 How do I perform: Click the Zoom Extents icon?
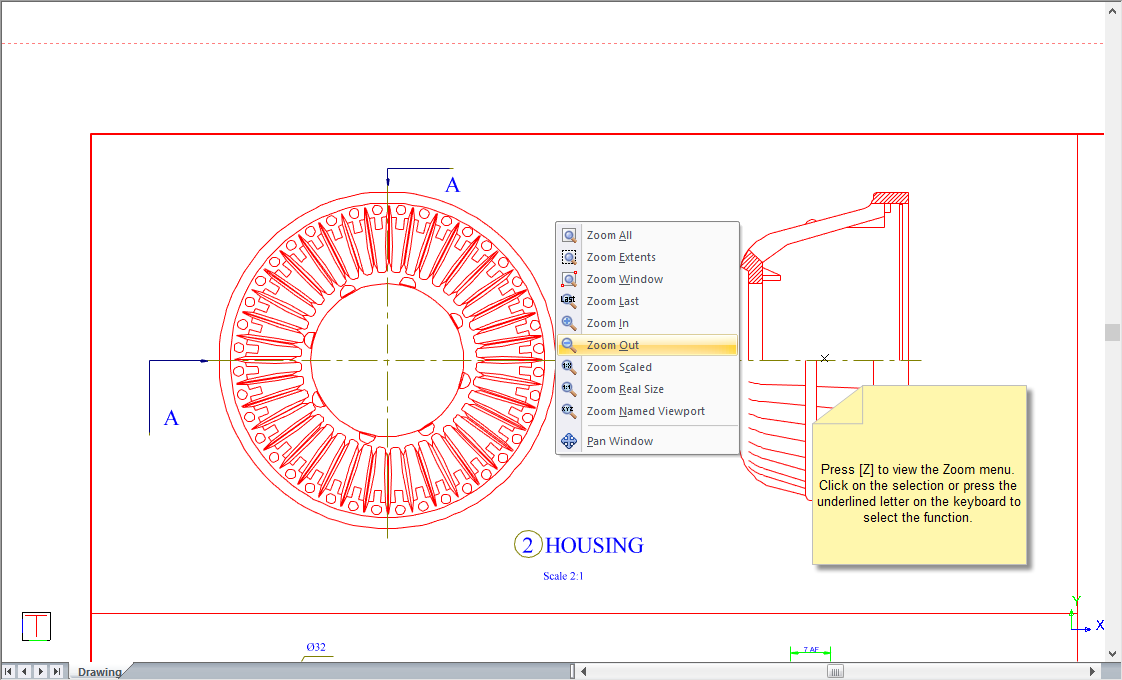569,258
